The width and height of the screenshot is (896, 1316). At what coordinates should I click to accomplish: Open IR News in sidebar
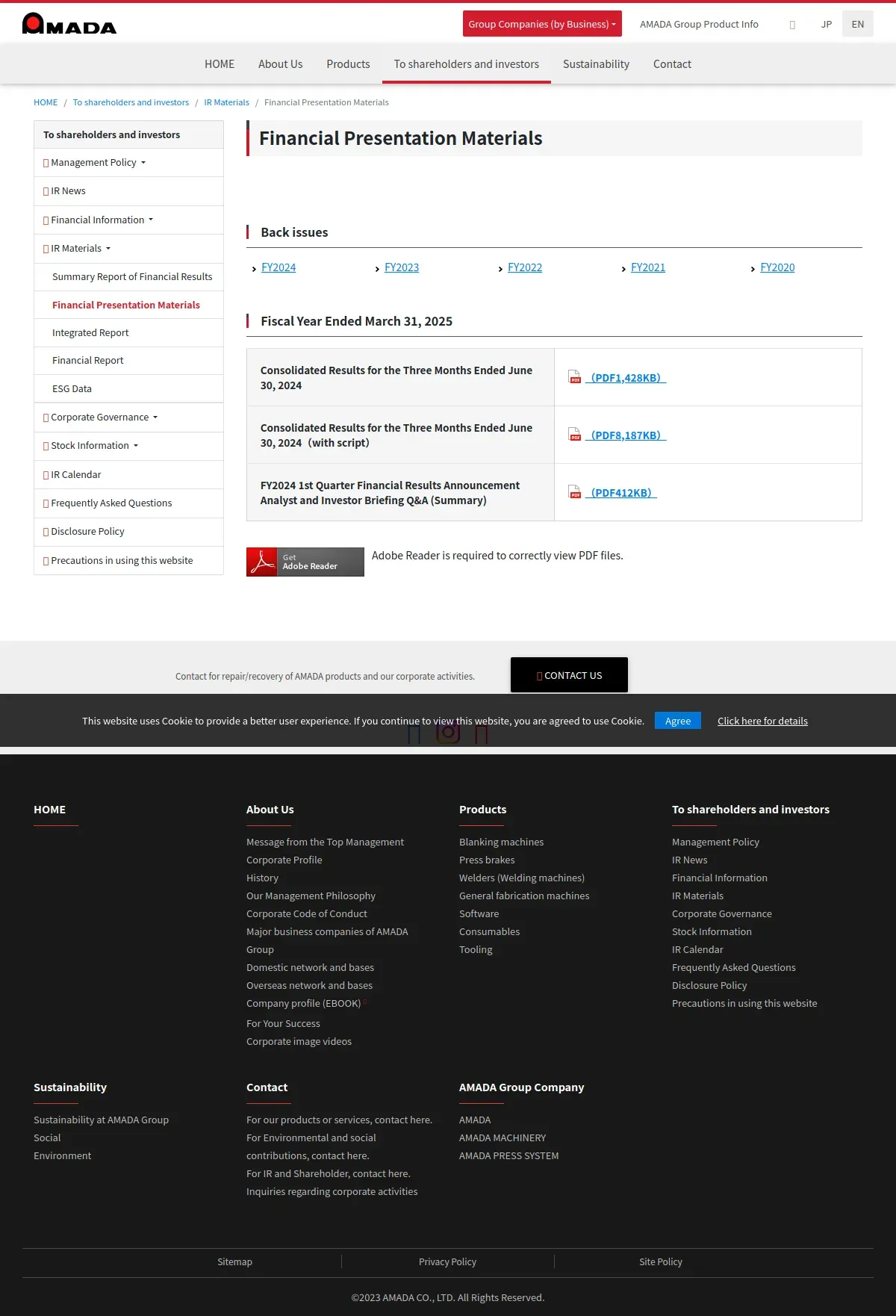128,191
